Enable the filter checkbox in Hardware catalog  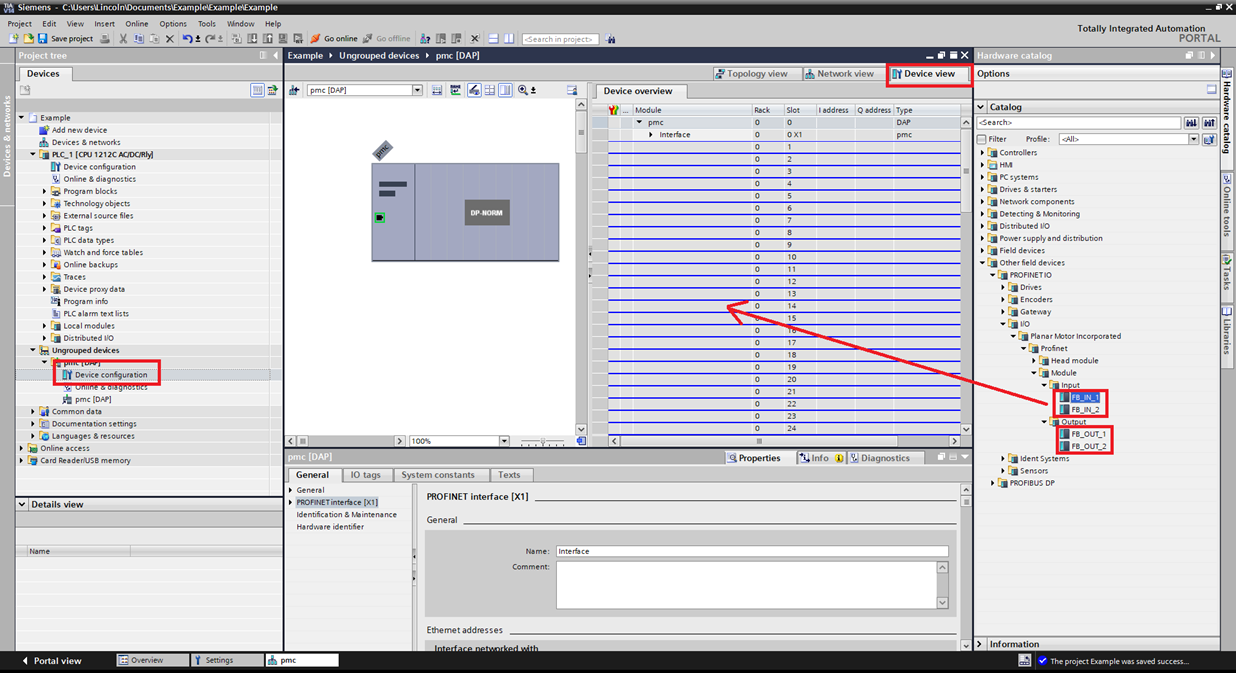pos(984,139)
